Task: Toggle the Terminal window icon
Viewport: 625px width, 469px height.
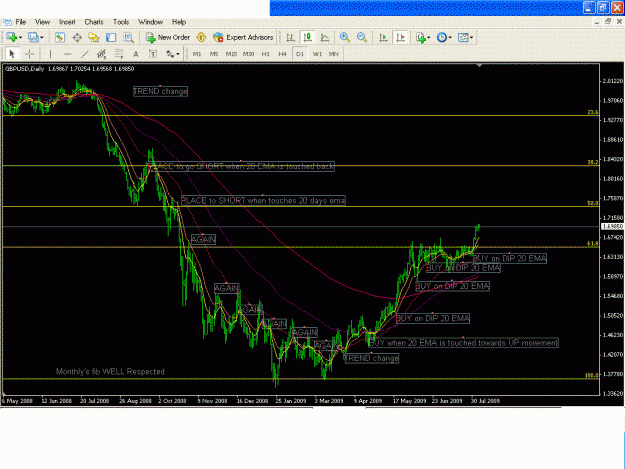Action: pyautogui.click(x=111, y=37)
